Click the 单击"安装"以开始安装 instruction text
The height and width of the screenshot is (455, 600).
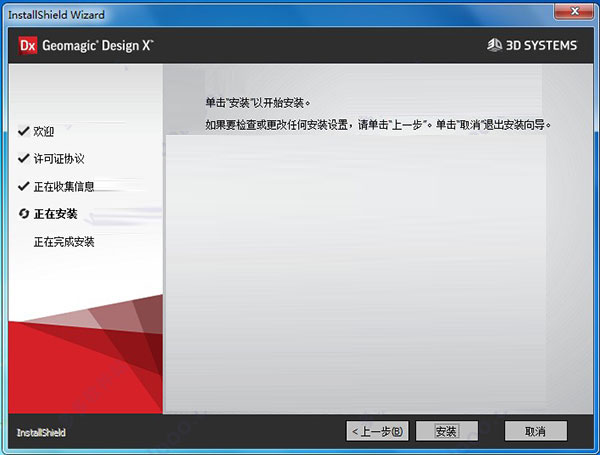(x=258, y=103)
